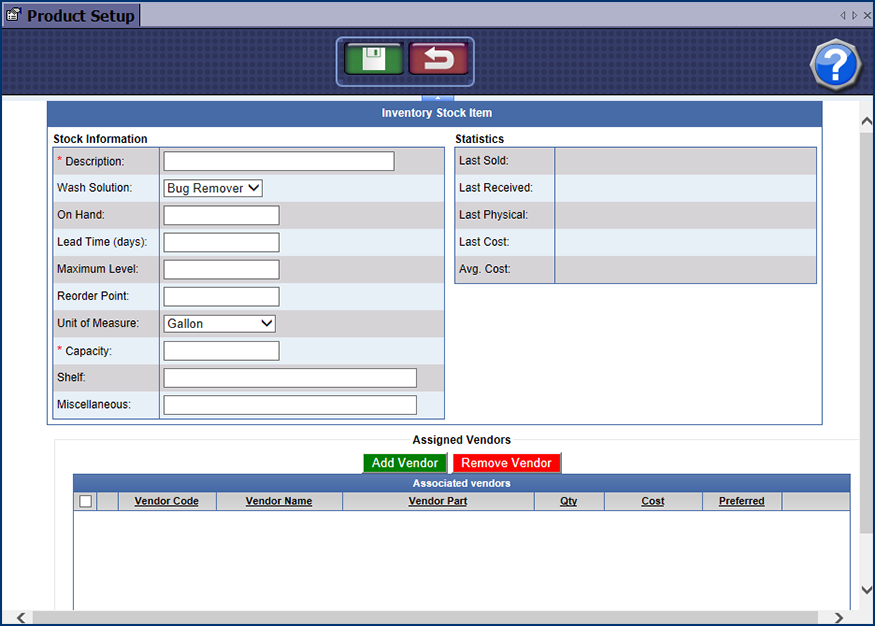The width and height of the screenshot is (875, 626).
Task: Focus the Description input field
Action: click(x=279, y=161)
